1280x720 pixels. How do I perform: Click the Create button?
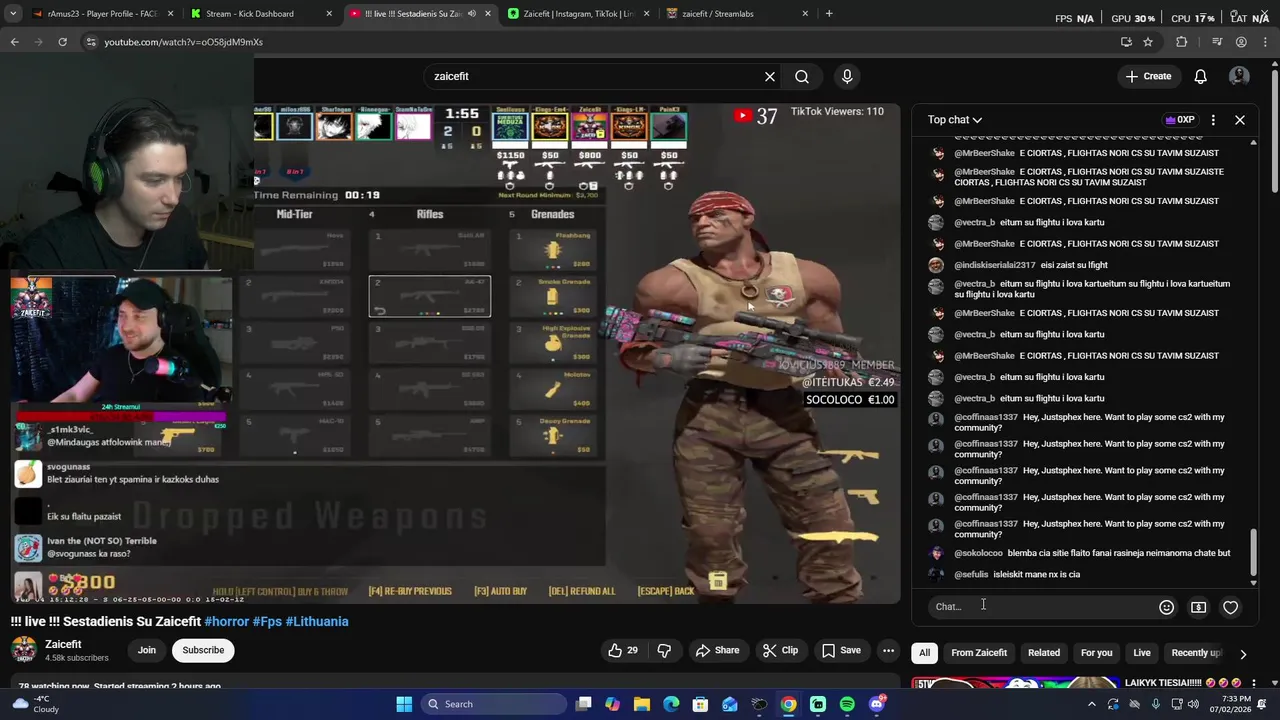[x=1148, y=76]
